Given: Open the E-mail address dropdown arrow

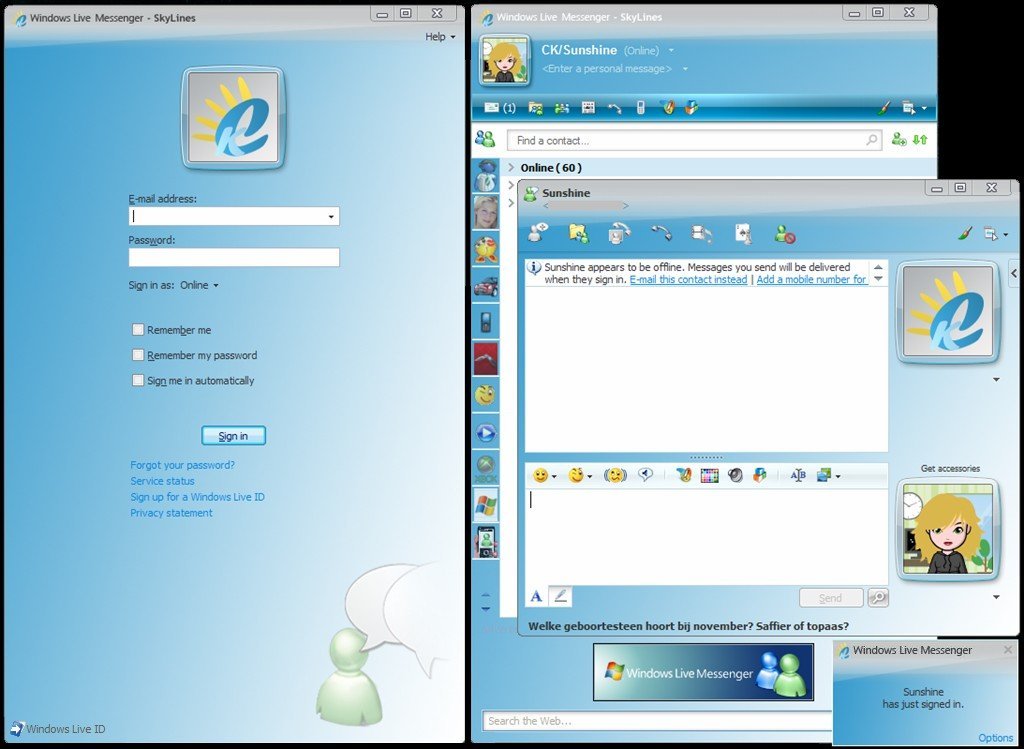Looking at the screenshot, I should pos(331,216).
